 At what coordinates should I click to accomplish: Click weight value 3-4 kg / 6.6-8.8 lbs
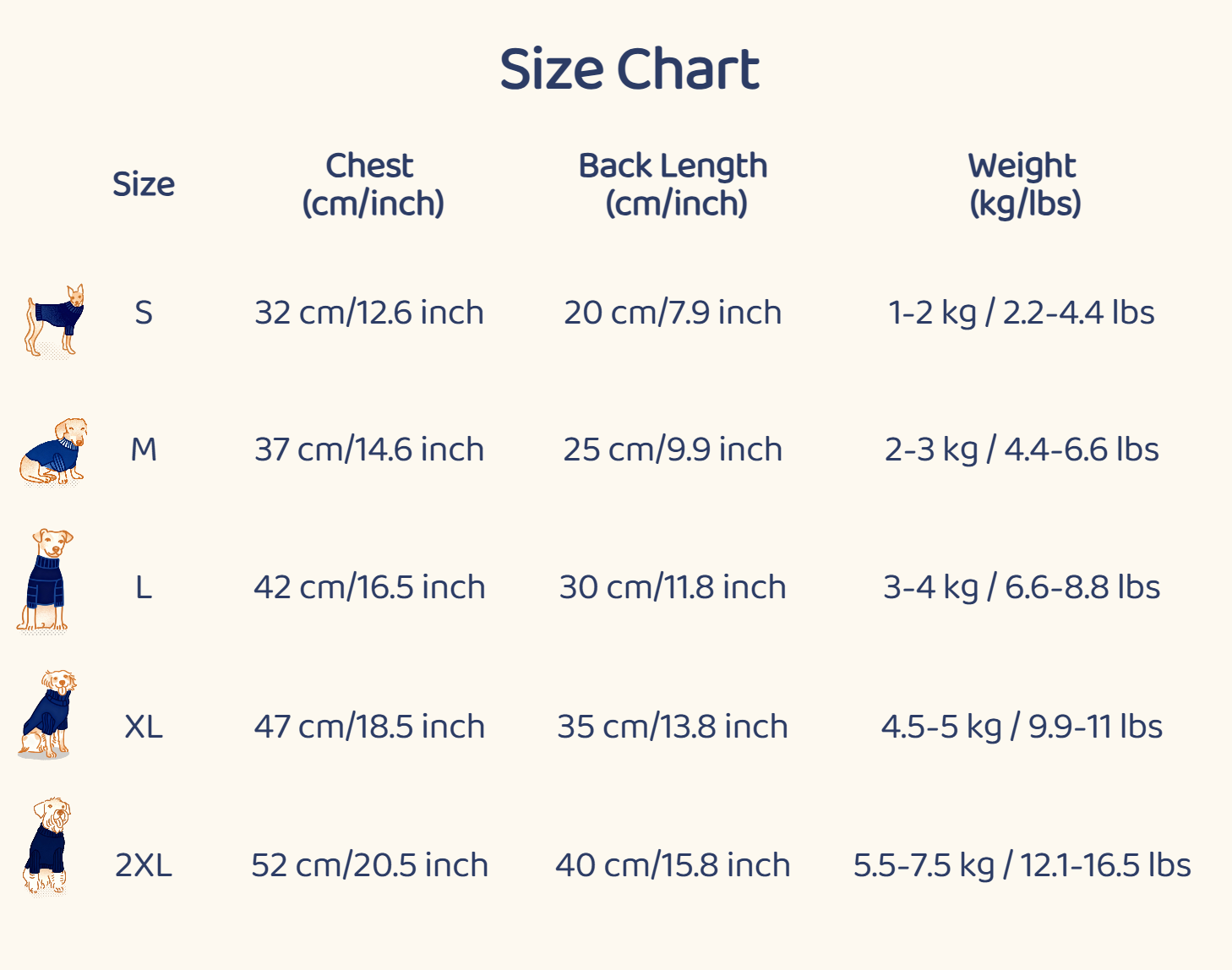1022,587
